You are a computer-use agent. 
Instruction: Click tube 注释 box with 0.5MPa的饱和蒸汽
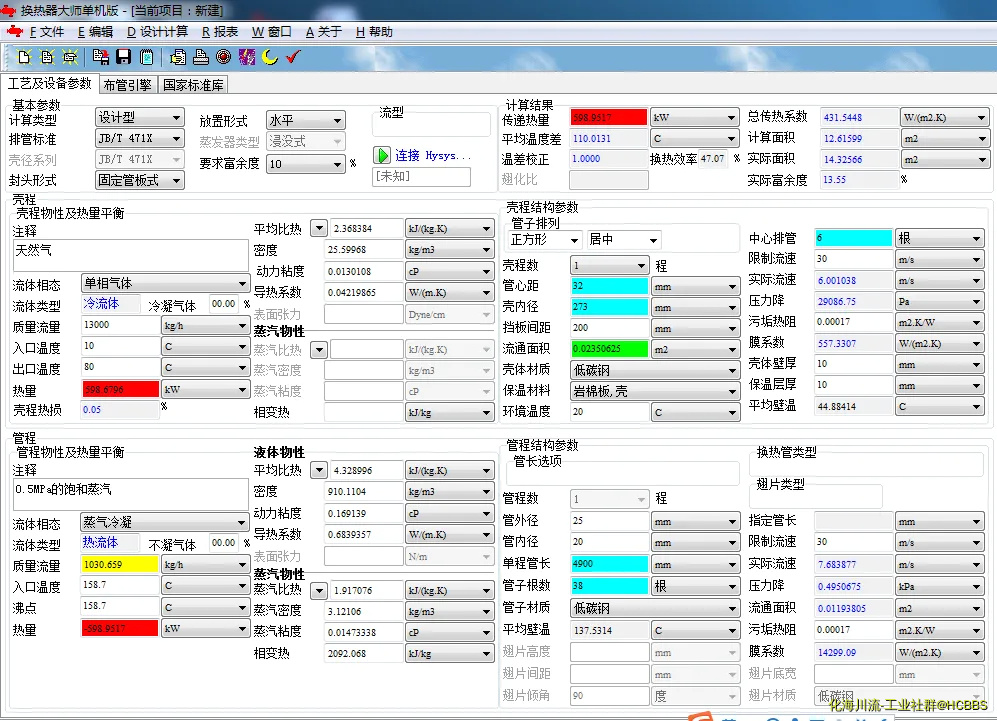(x=130, y=495)
